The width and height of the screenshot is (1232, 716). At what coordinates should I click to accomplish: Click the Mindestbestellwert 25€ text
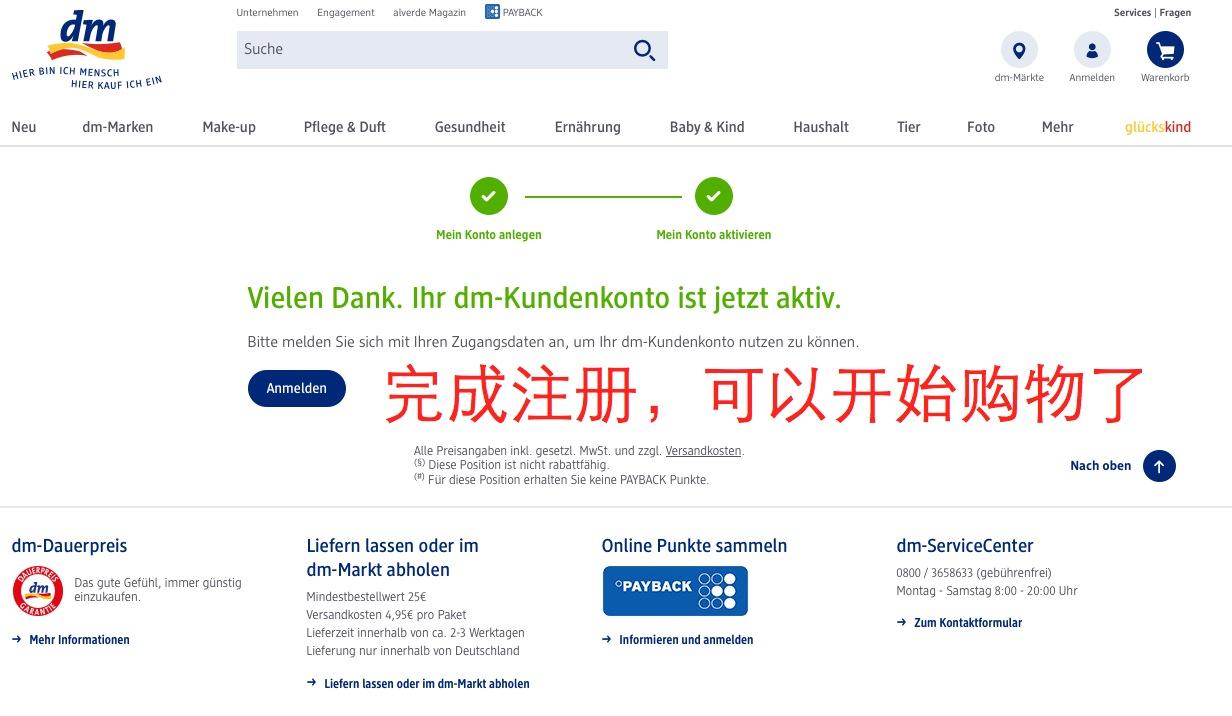point(366,597)
